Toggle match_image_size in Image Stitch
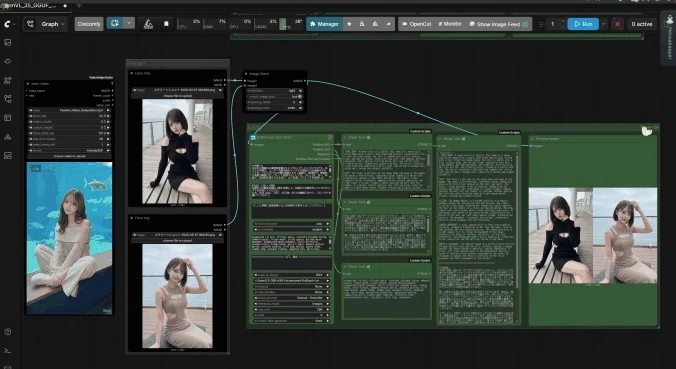Image resolution: width=676 pixels, height=369 pixels. pos(275,97)
